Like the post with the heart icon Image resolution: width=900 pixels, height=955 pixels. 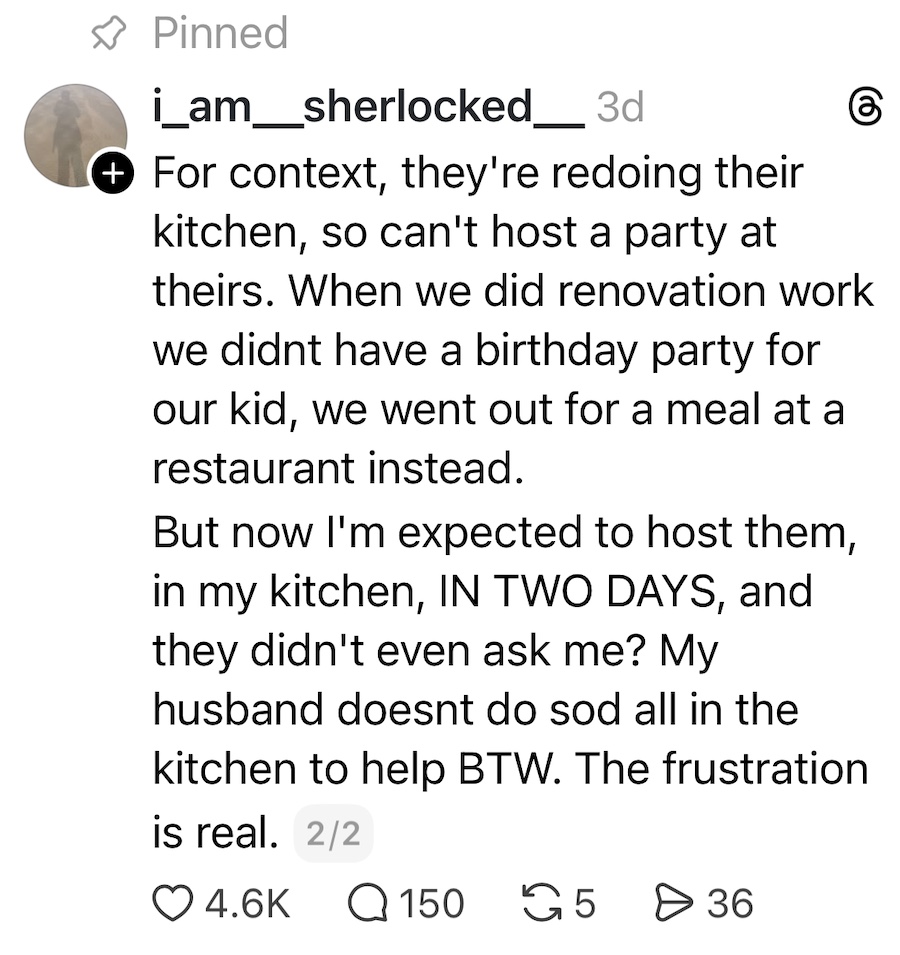tap(175, 903)
